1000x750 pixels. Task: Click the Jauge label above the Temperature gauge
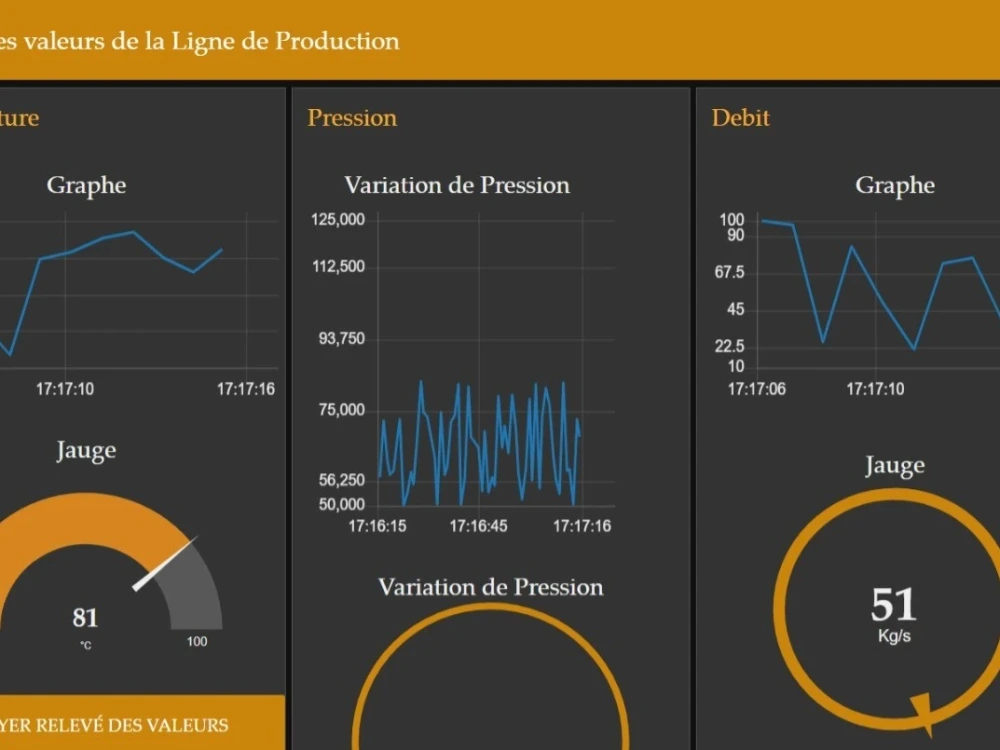(x=86, y=450)
